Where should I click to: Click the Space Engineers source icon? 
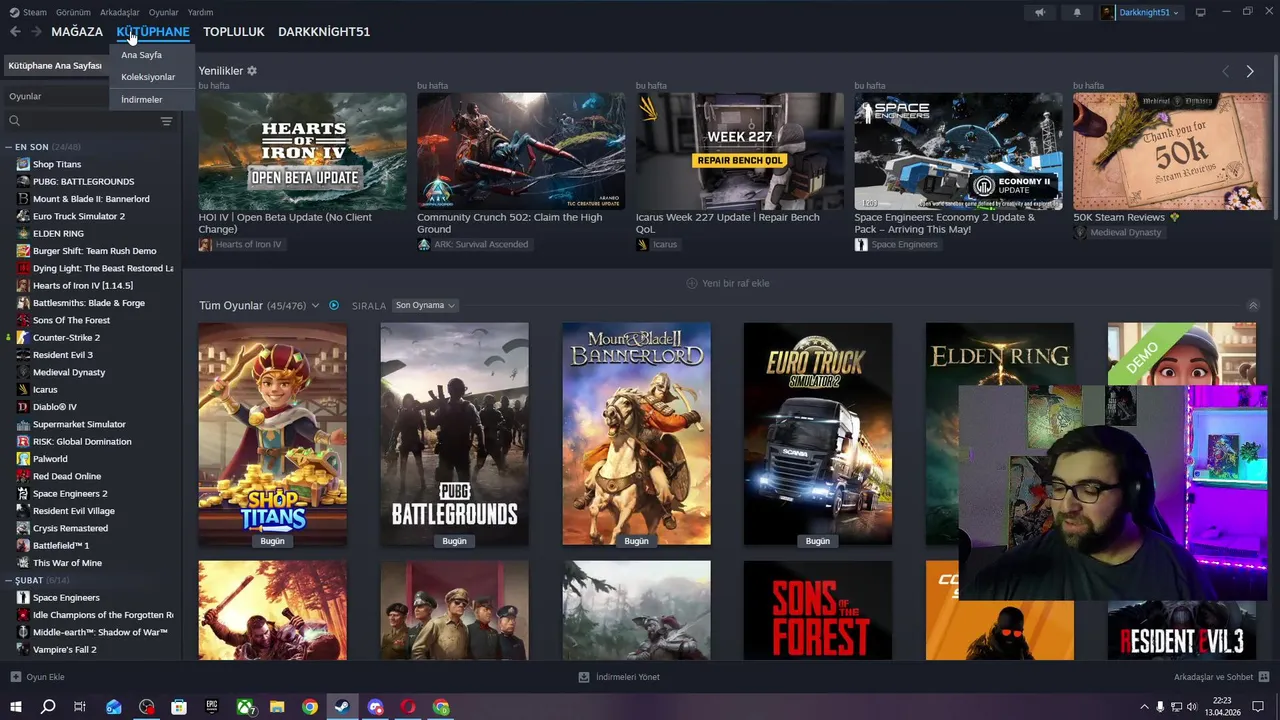(x=861, y=244)
